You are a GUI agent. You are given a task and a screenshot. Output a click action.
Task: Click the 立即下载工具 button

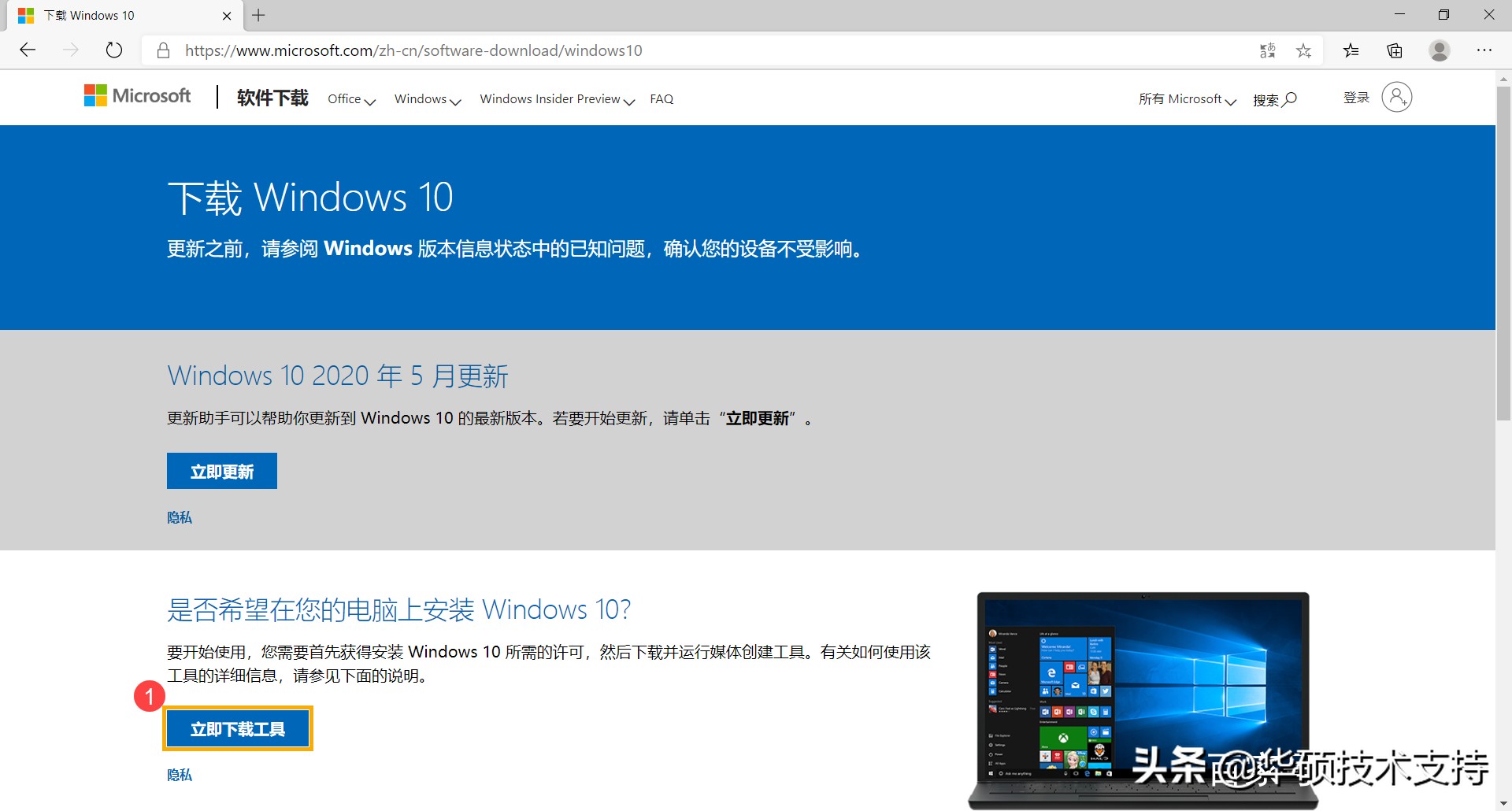[x=237, y=728]
